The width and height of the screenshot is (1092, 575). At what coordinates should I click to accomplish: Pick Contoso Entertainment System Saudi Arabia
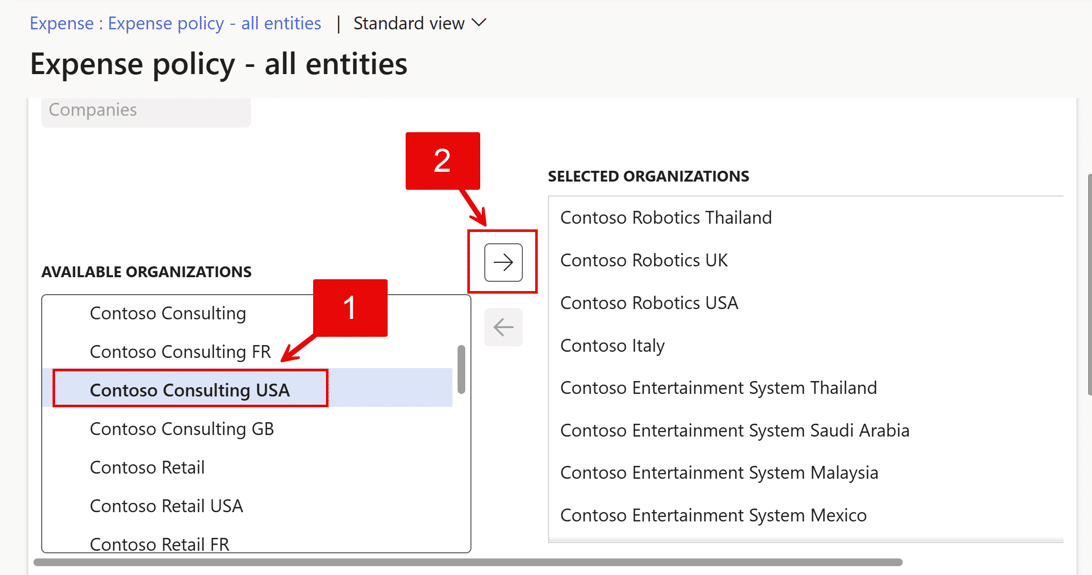pos(735,431)
